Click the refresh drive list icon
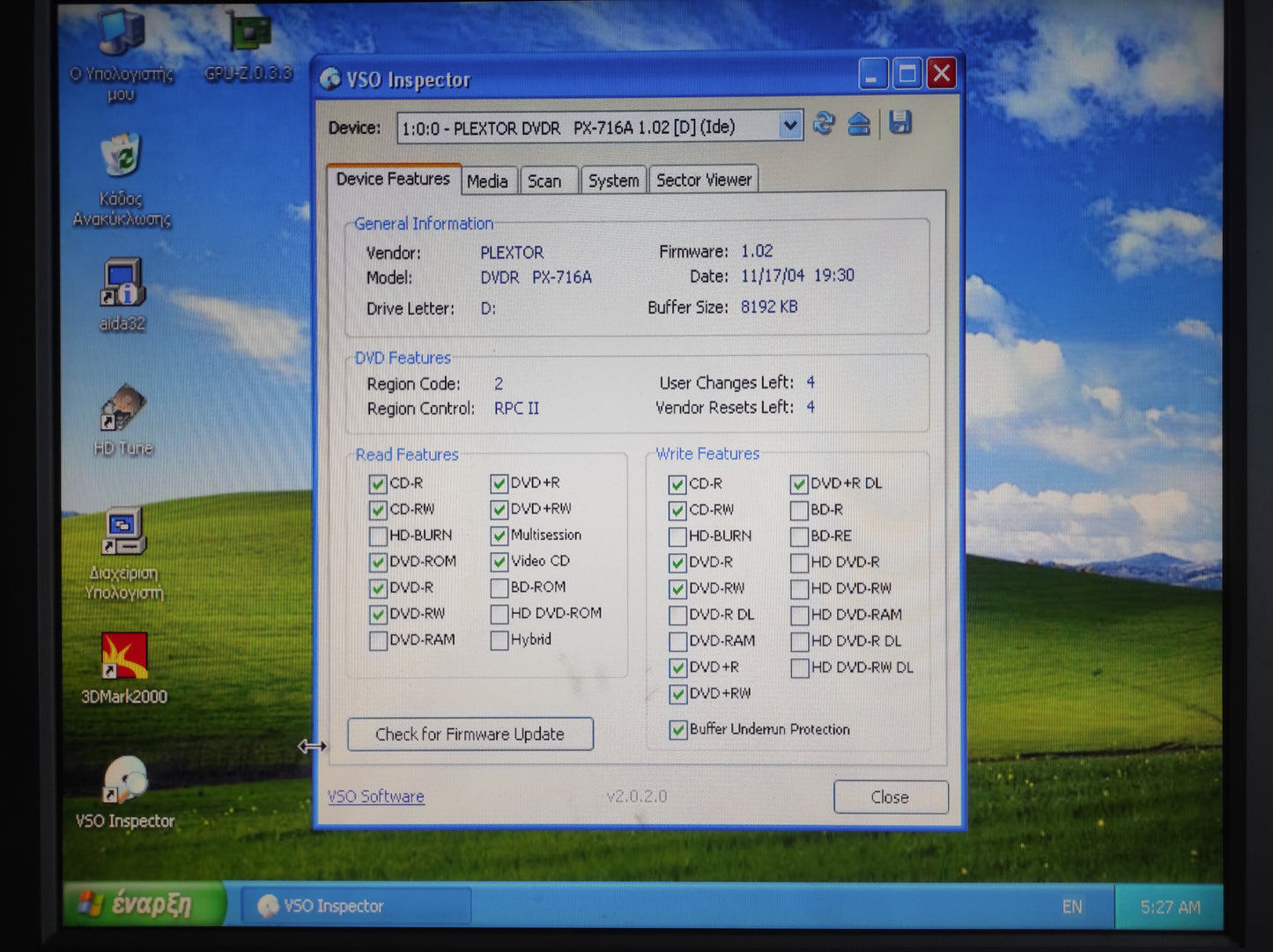 tap(824, 125)
